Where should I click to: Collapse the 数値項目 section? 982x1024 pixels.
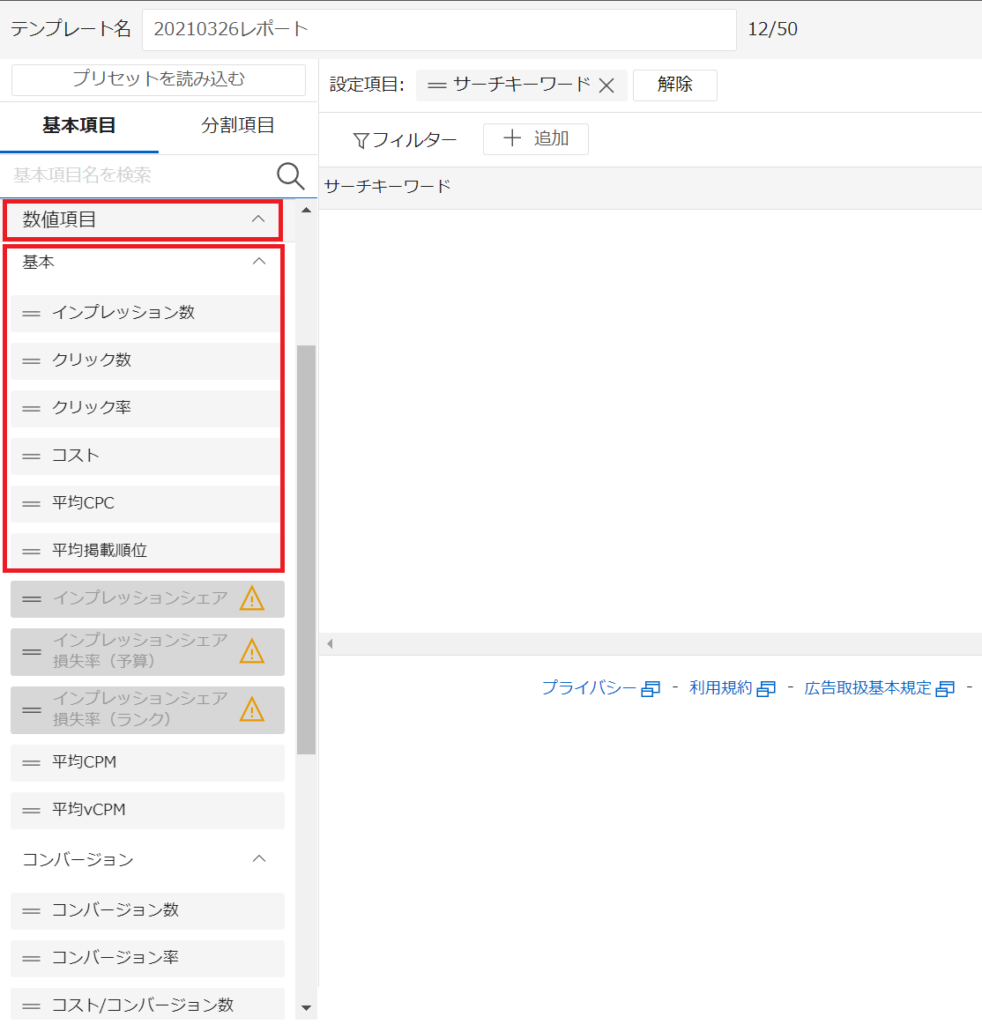point(258,219)
